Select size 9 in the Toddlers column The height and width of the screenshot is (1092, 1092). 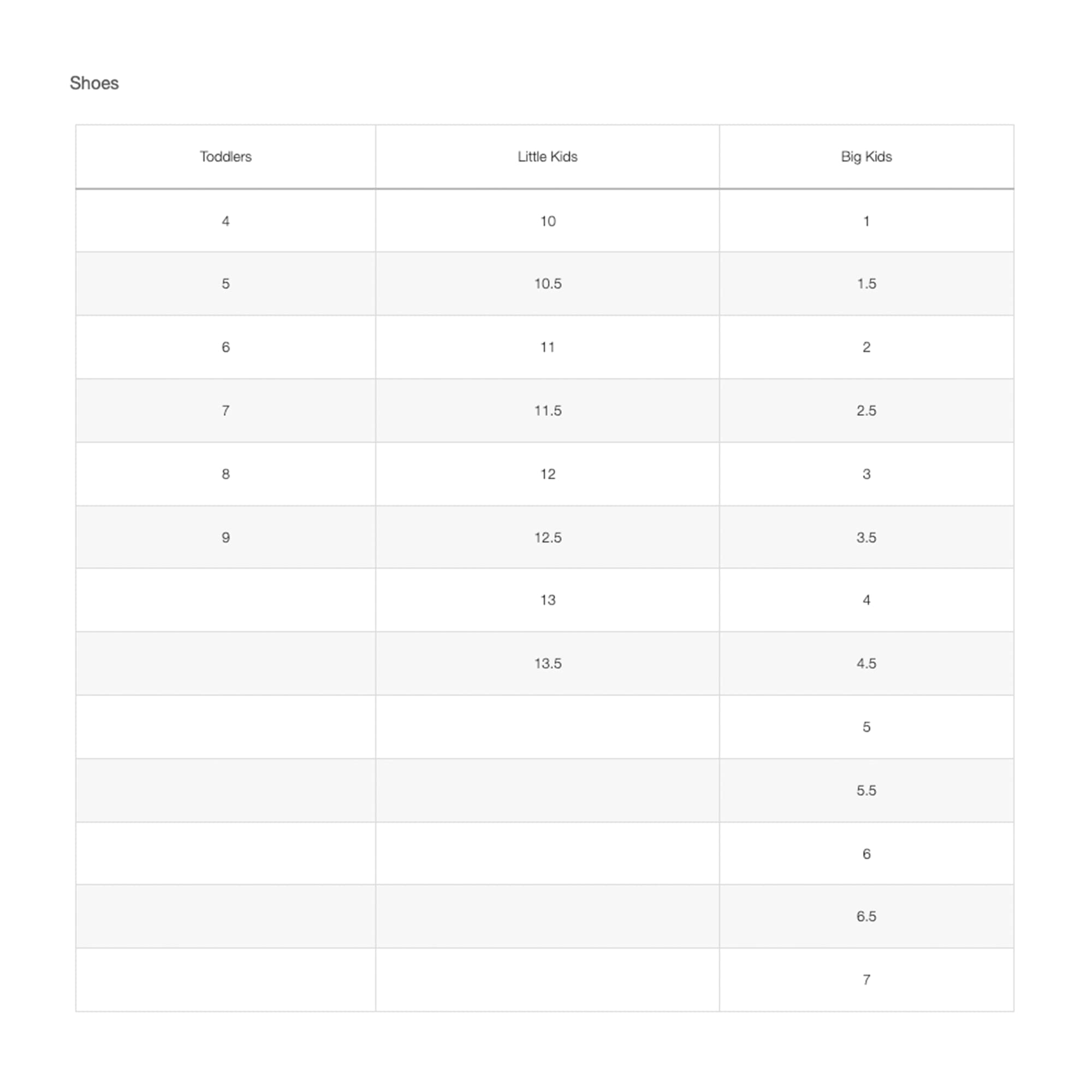[x=225, y=537]
